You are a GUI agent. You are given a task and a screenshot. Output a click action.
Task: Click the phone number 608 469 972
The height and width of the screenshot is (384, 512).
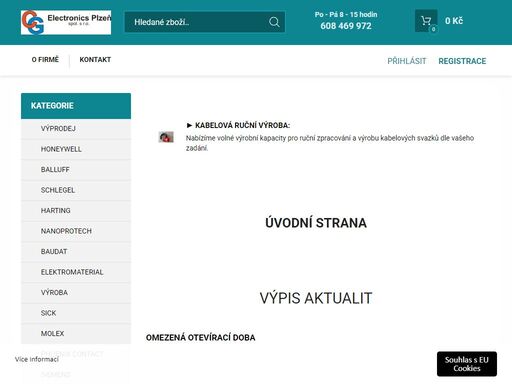click(346, 26)
